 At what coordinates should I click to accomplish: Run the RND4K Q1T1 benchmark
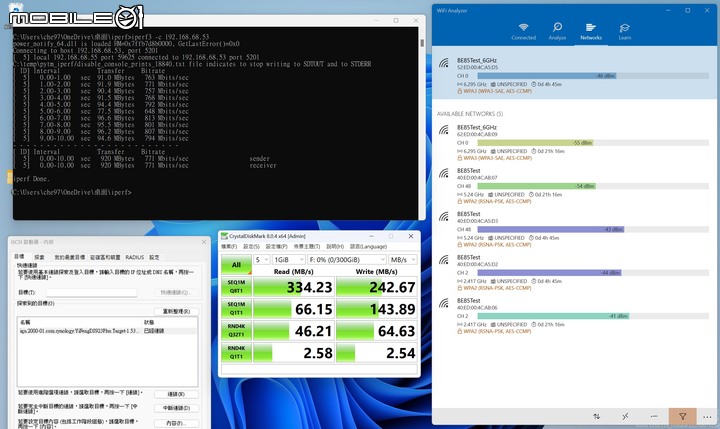pos(236,353)
